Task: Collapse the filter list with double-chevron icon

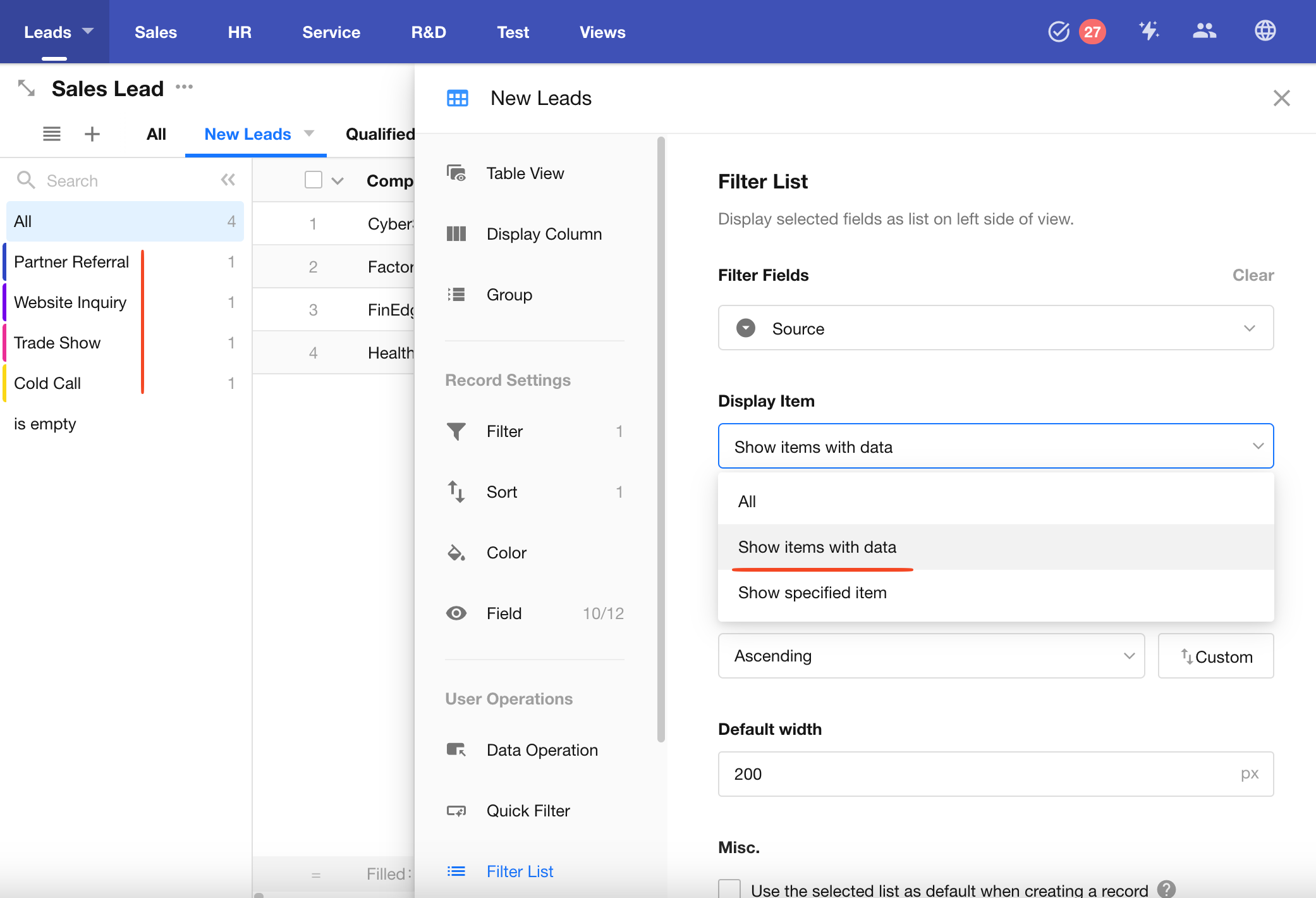Action: (228, 180)
